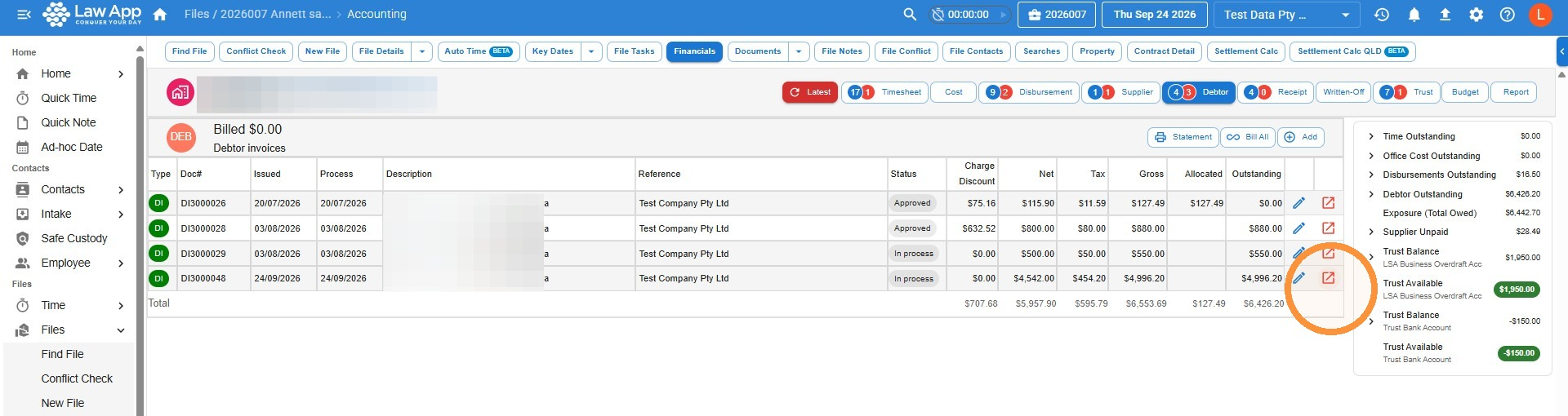Expand Disbursements Outstanding row
The width and height of the screenshot is (1568, 416).
(1371, 175)
